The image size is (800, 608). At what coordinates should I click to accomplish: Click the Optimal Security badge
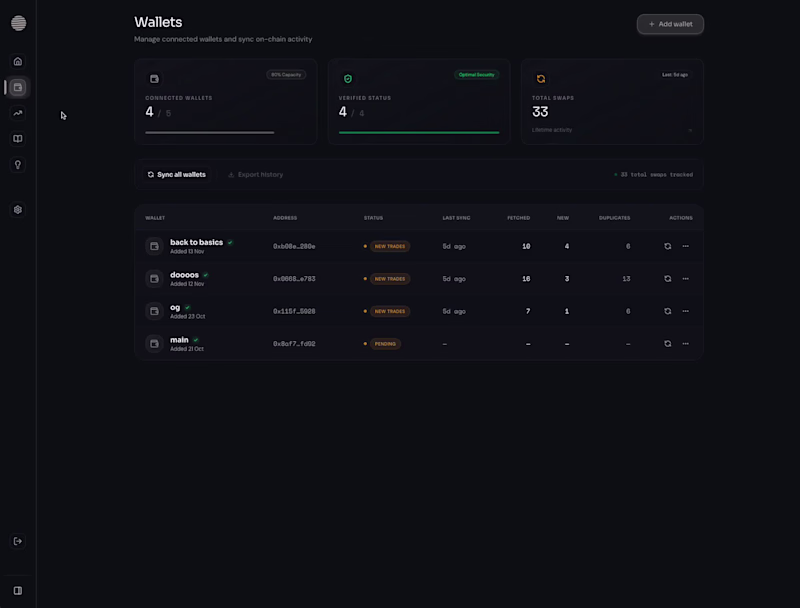coord(477,75)
